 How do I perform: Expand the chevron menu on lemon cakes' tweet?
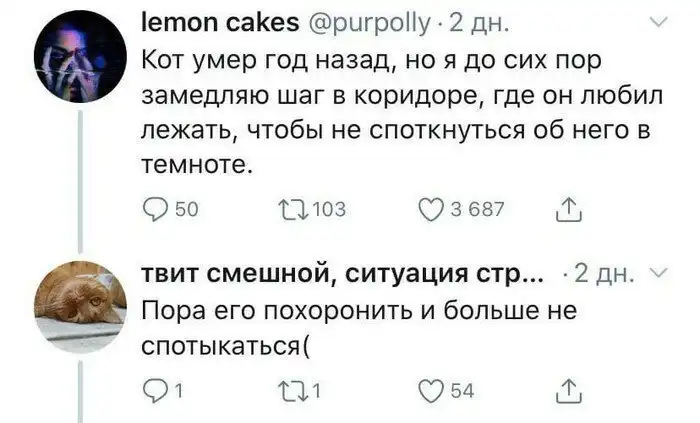(x=659, y=20)
